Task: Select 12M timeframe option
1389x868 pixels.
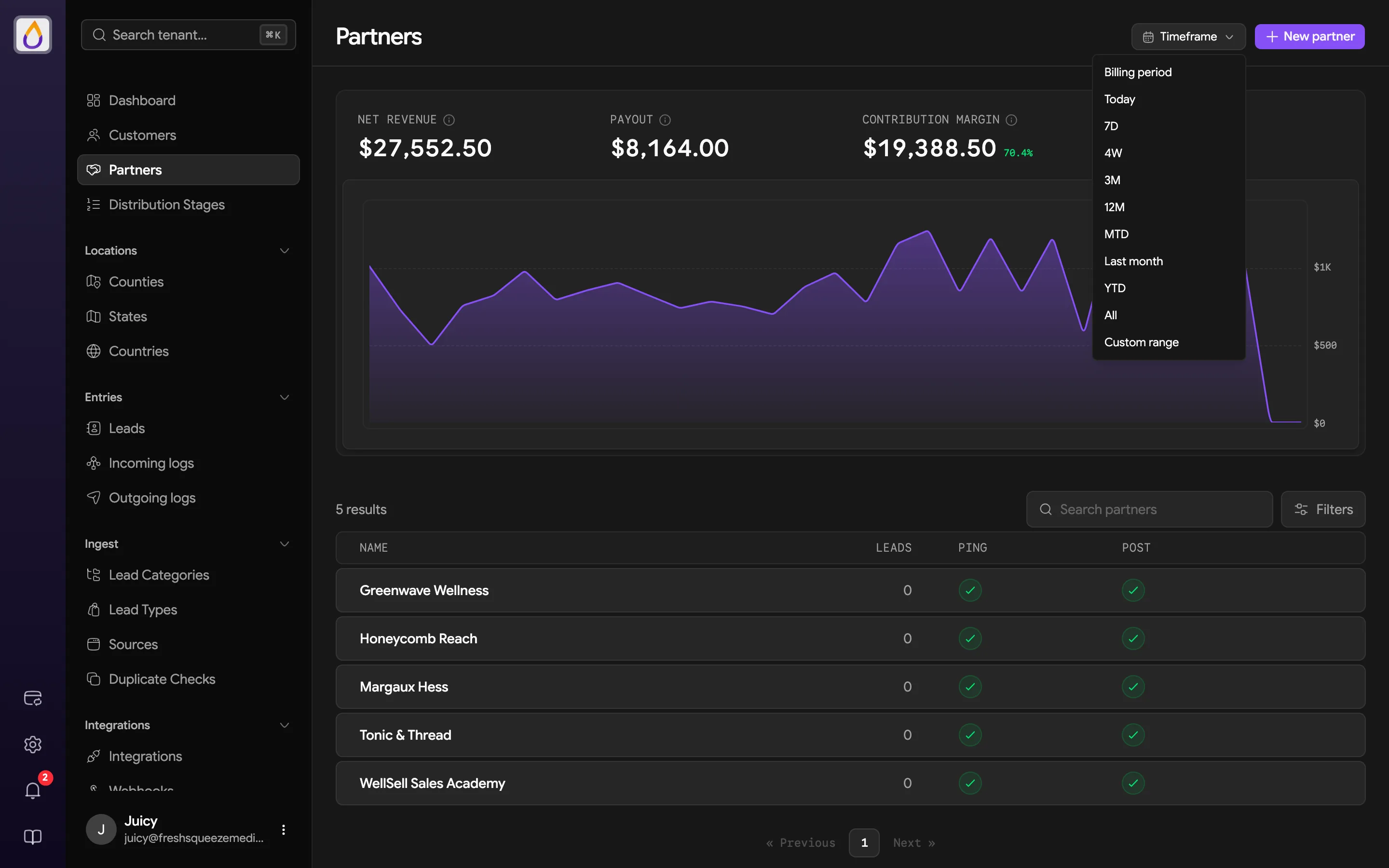Action: click(1169, 207)
